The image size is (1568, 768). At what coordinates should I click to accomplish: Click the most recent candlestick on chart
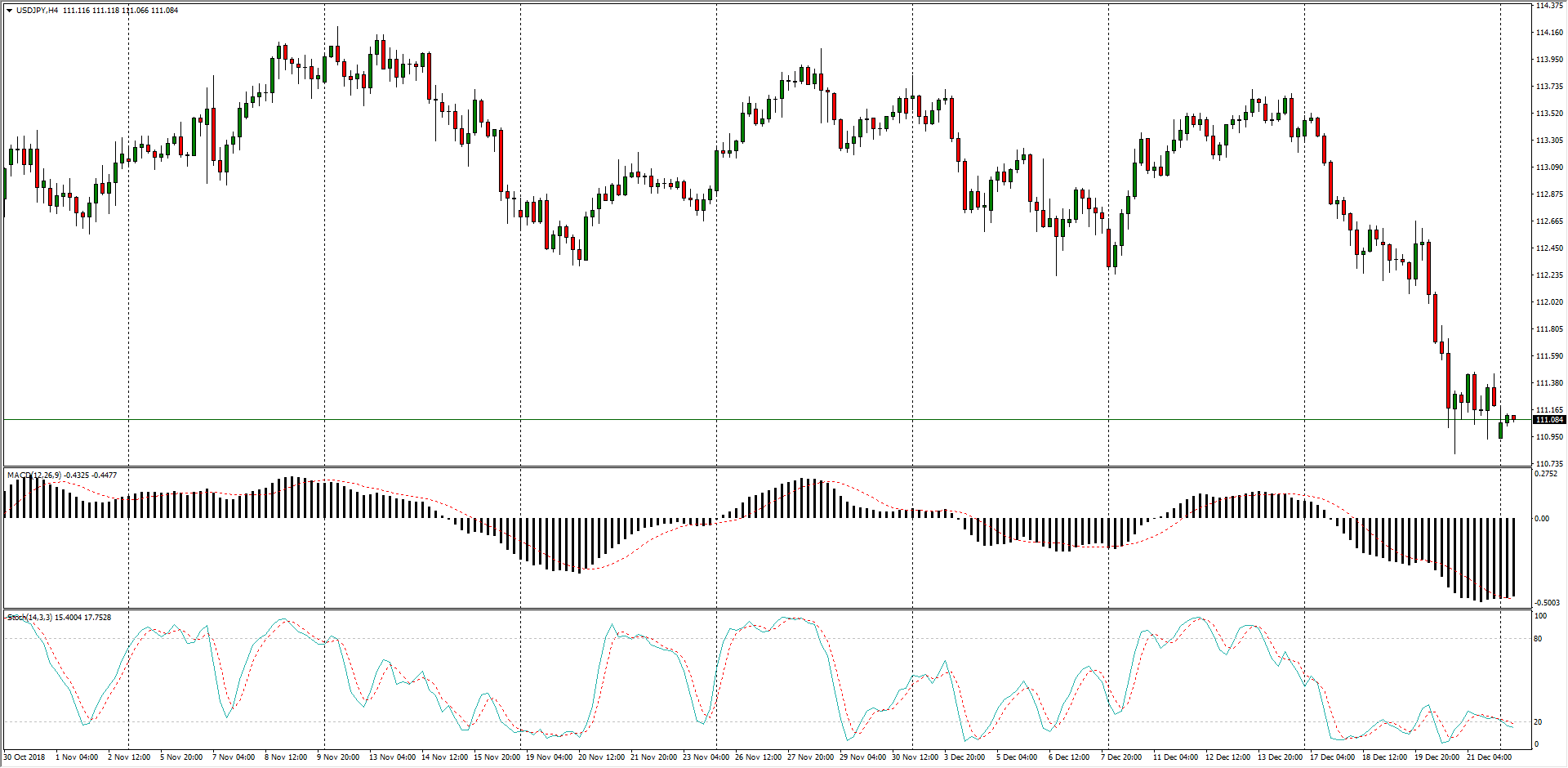pyautogui.click(x=1513, y=418)
